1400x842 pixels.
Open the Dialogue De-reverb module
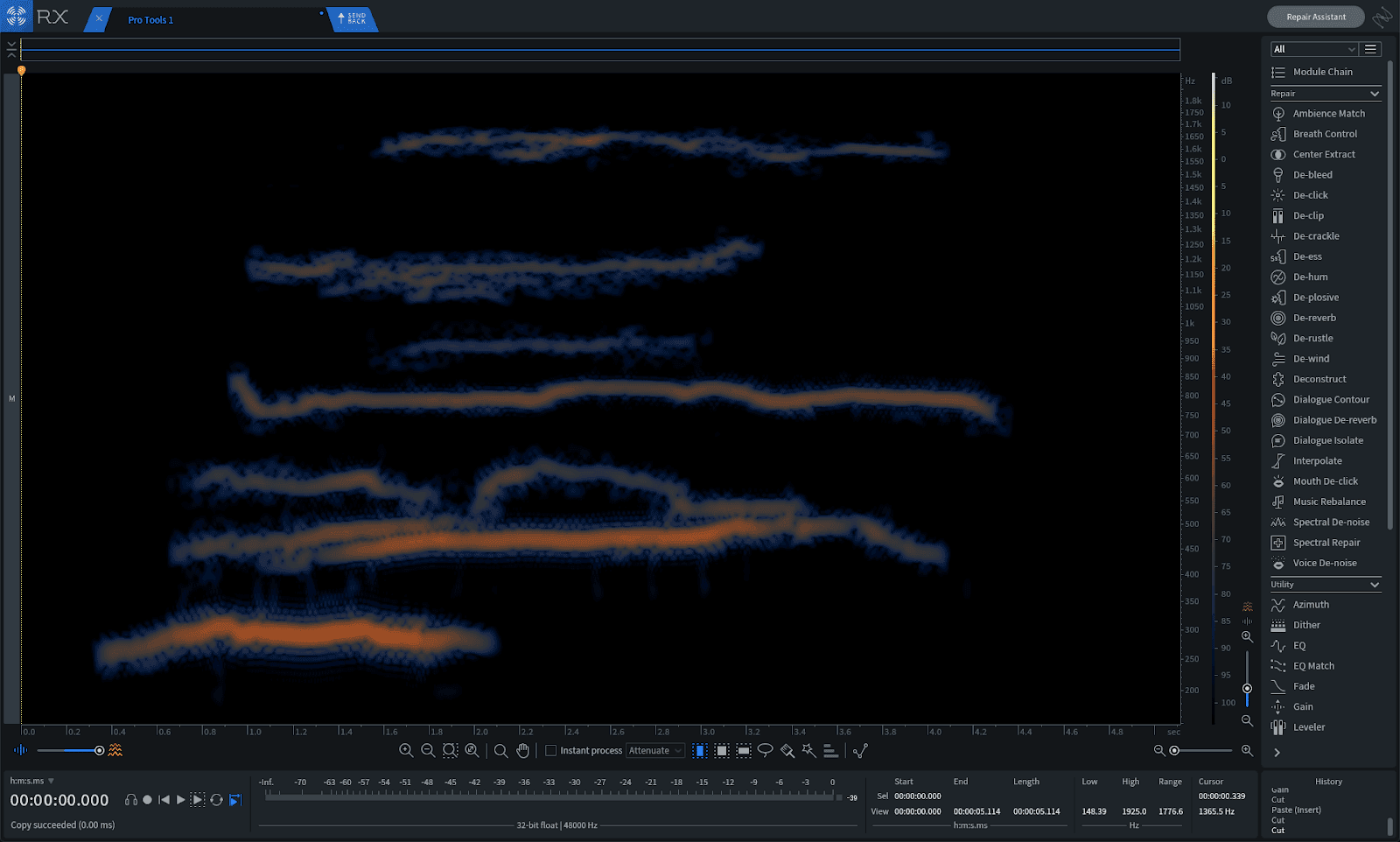[x=1325, y=420]
